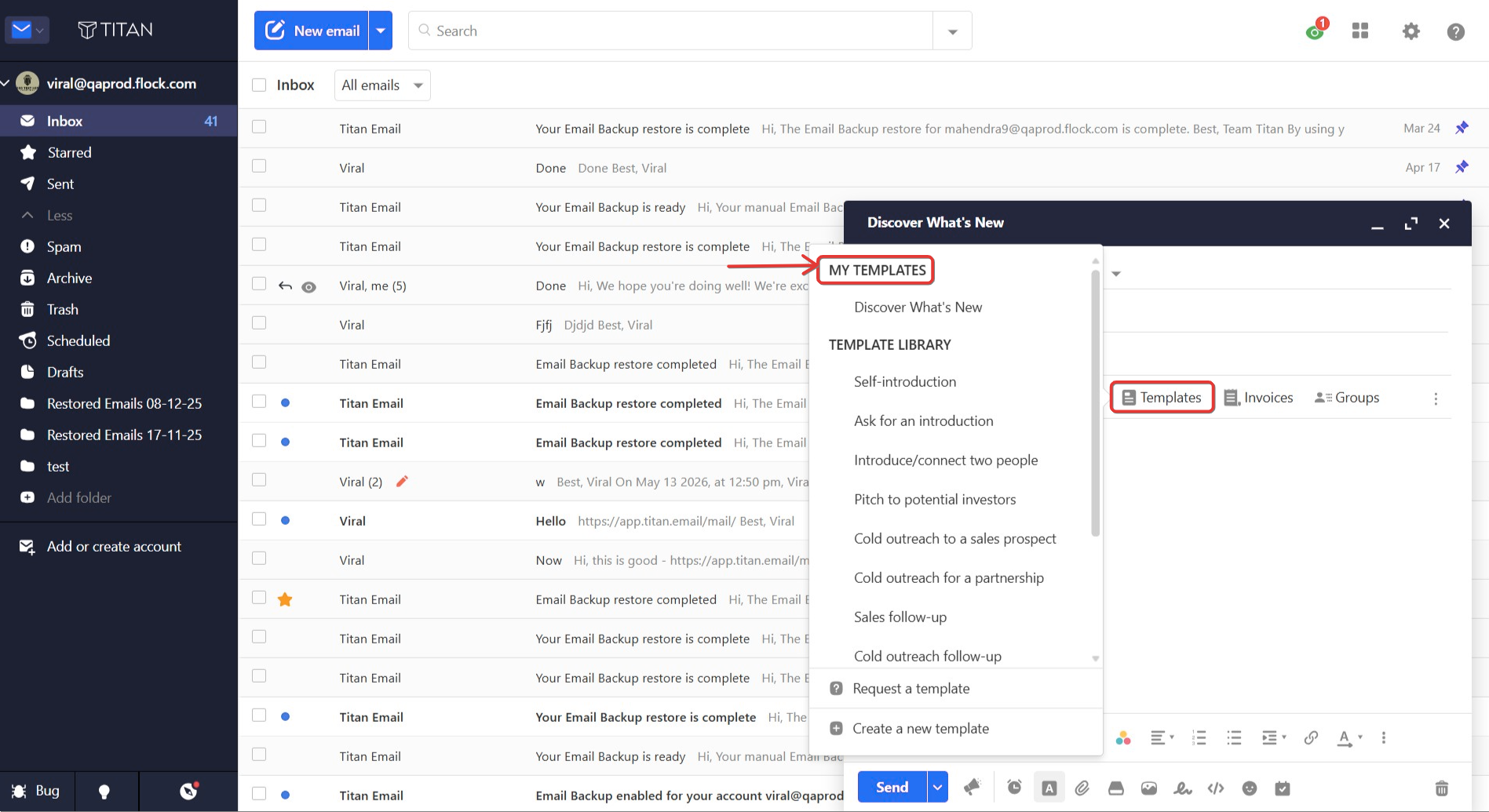1489x812 pixels.
Task: Open more formatting options in the editor toolbar
Action: click(1384, 737)
